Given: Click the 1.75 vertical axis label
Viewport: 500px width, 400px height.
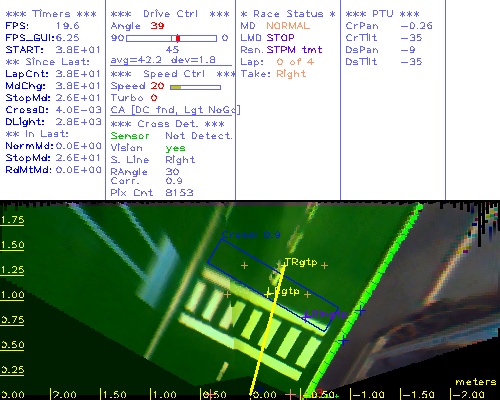Looking at the screenshot, I should (12, 220).
